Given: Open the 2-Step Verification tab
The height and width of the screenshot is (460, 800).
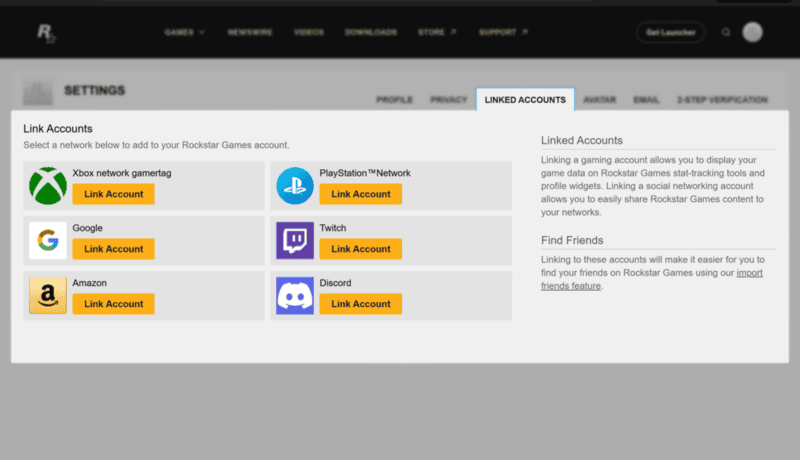Looking at the screenshot, I should 722,99.
